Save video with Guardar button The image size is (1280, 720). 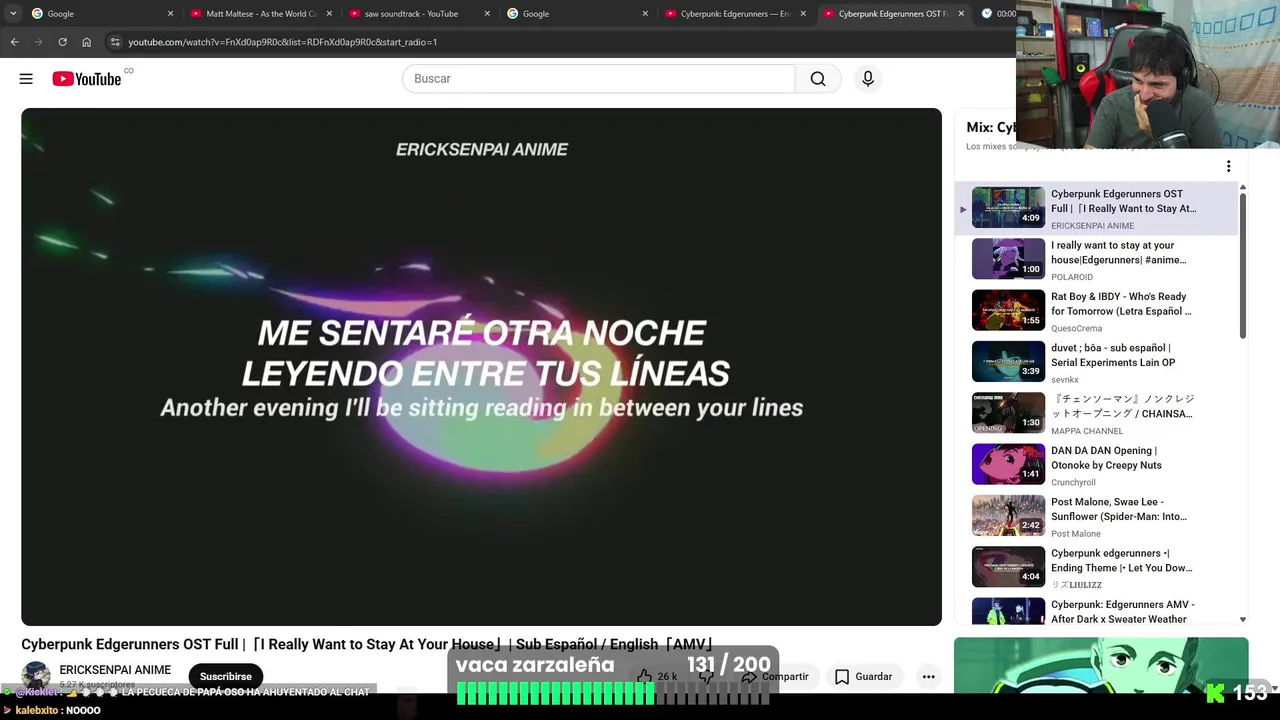[x=863, y=677]
